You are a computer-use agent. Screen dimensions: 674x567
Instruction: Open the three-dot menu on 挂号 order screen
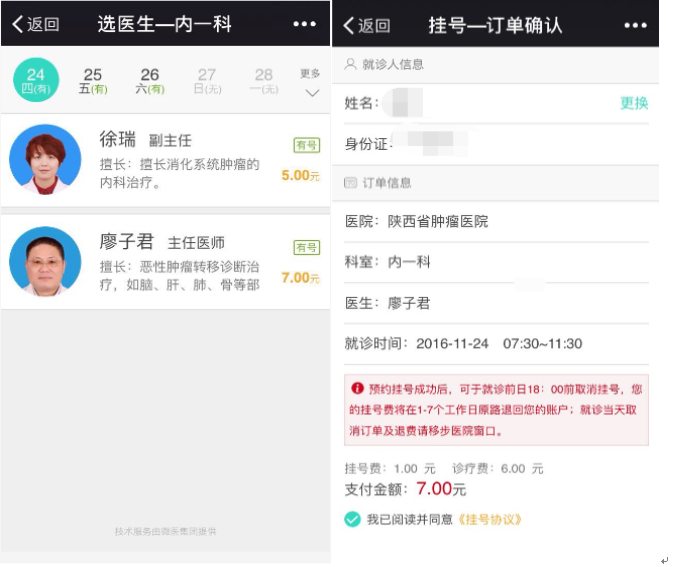click(635, 25)
